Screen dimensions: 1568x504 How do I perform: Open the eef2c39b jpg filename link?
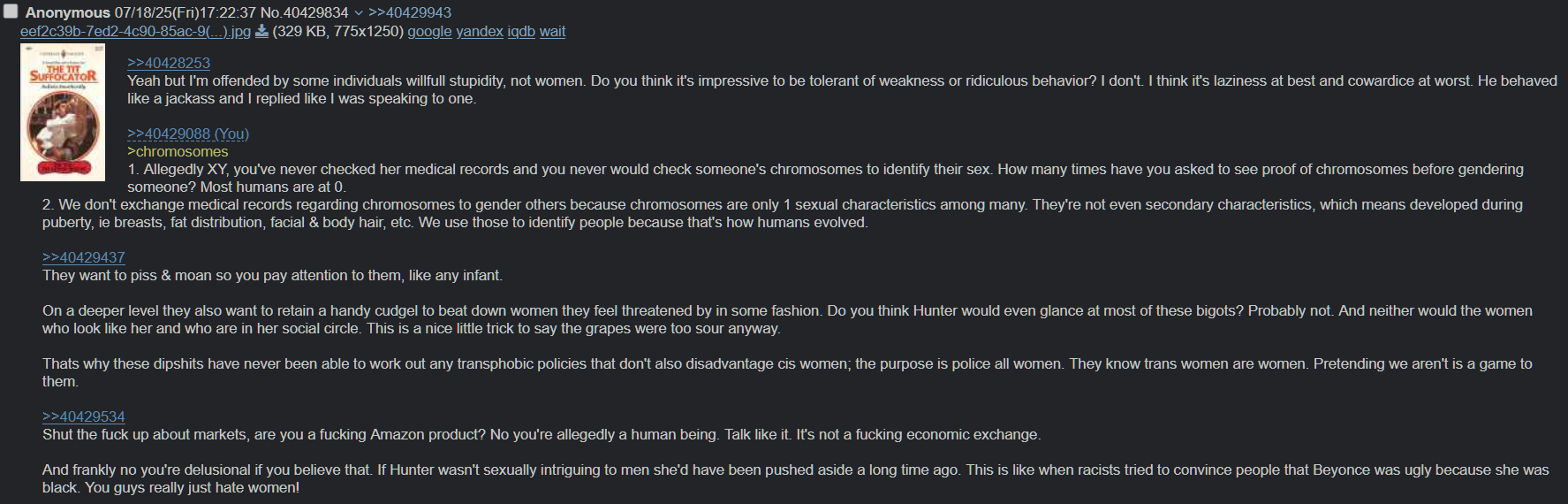pos(135,32)
